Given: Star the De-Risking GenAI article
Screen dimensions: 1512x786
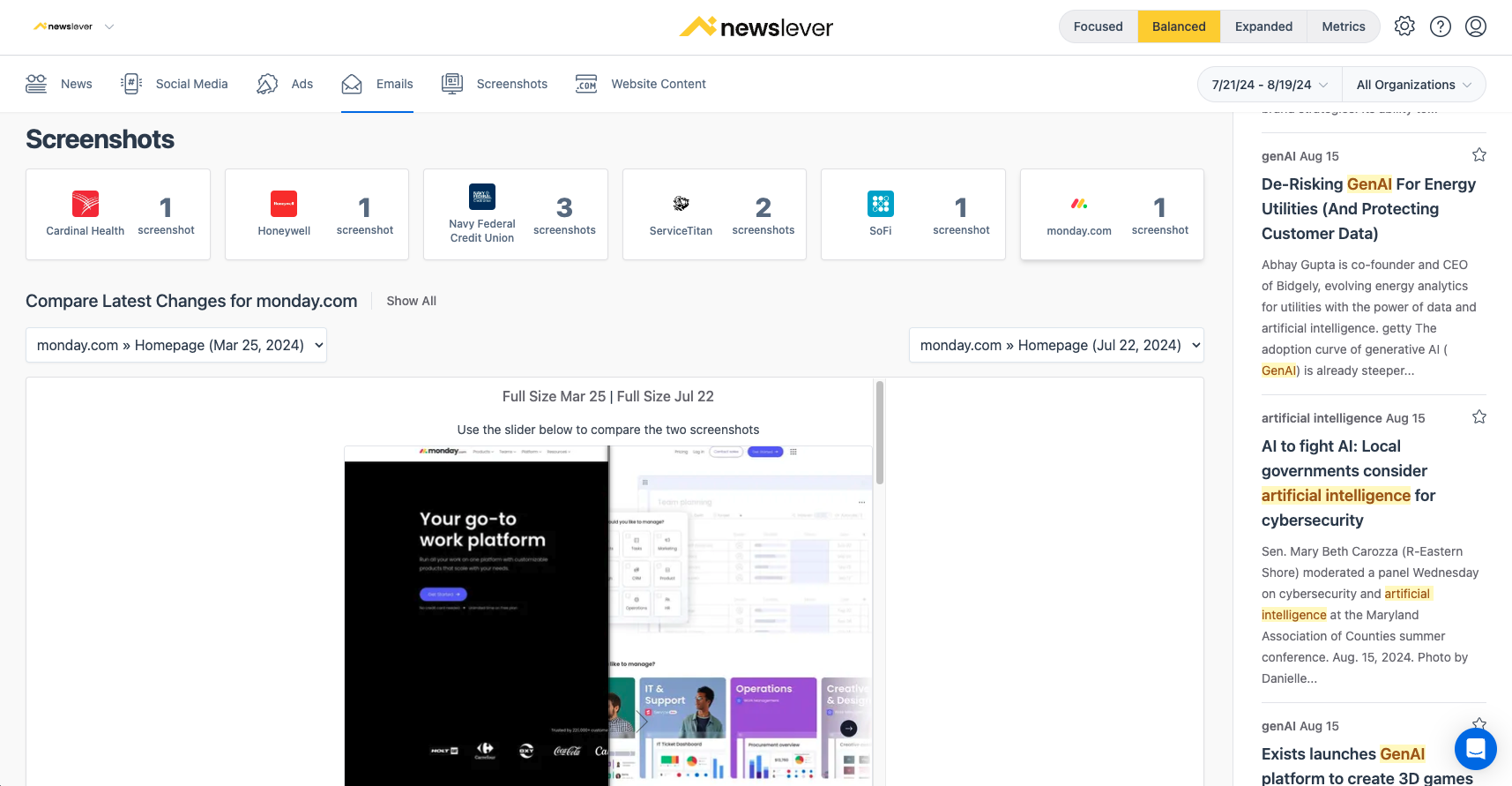Looking at the screenshot, I should pos(1479,155).
